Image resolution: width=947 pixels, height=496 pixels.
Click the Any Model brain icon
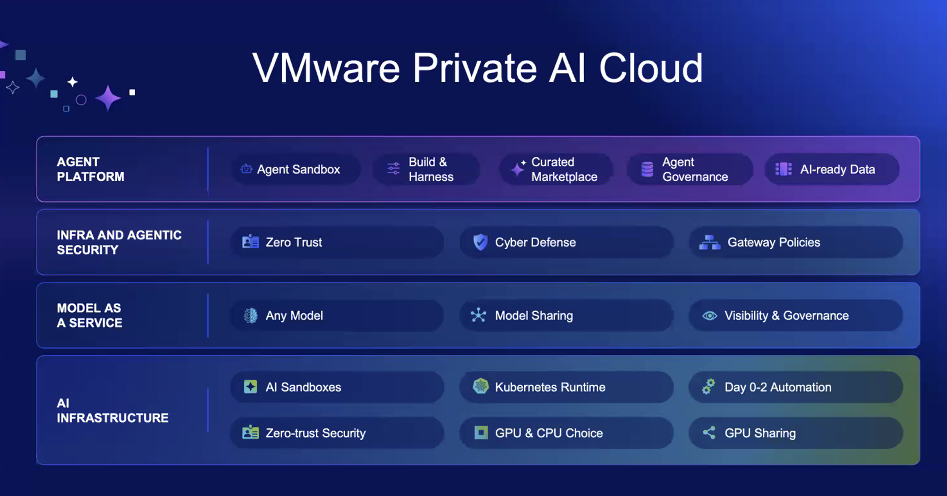click(250, 315)
